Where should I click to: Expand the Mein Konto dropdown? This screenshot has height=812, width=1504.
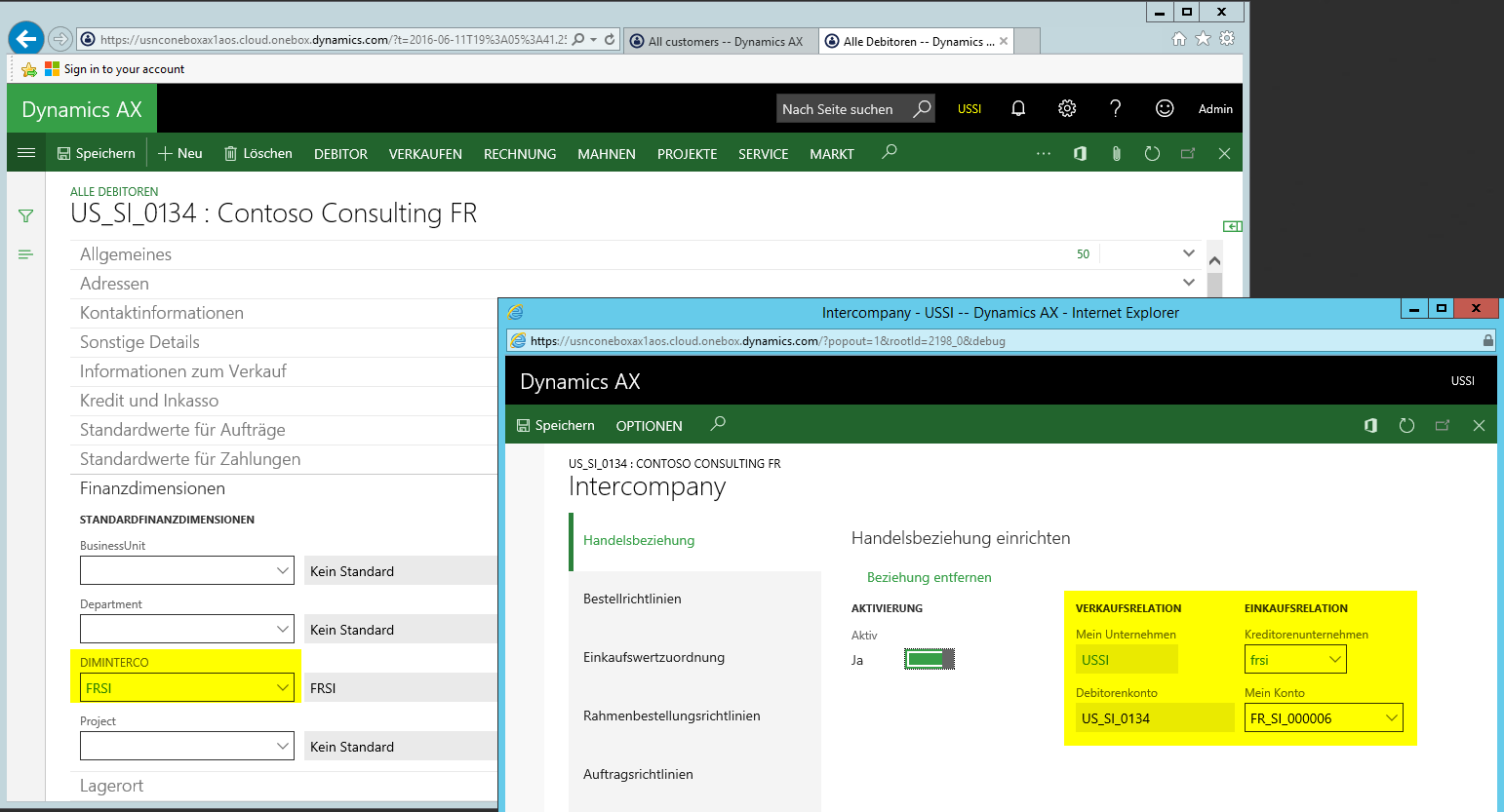click(x=1392, y=718)
